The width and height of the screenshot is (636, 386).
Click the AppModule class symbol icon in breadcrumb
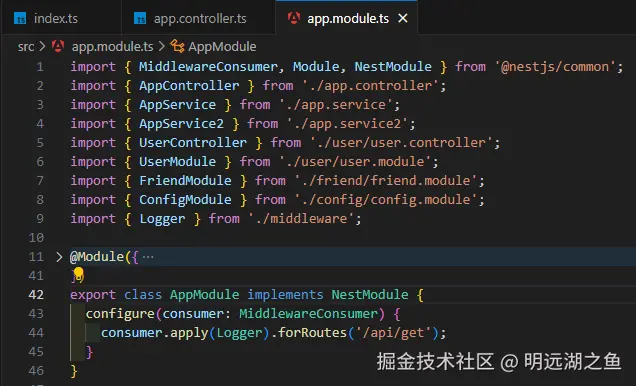tap(177, 46)
